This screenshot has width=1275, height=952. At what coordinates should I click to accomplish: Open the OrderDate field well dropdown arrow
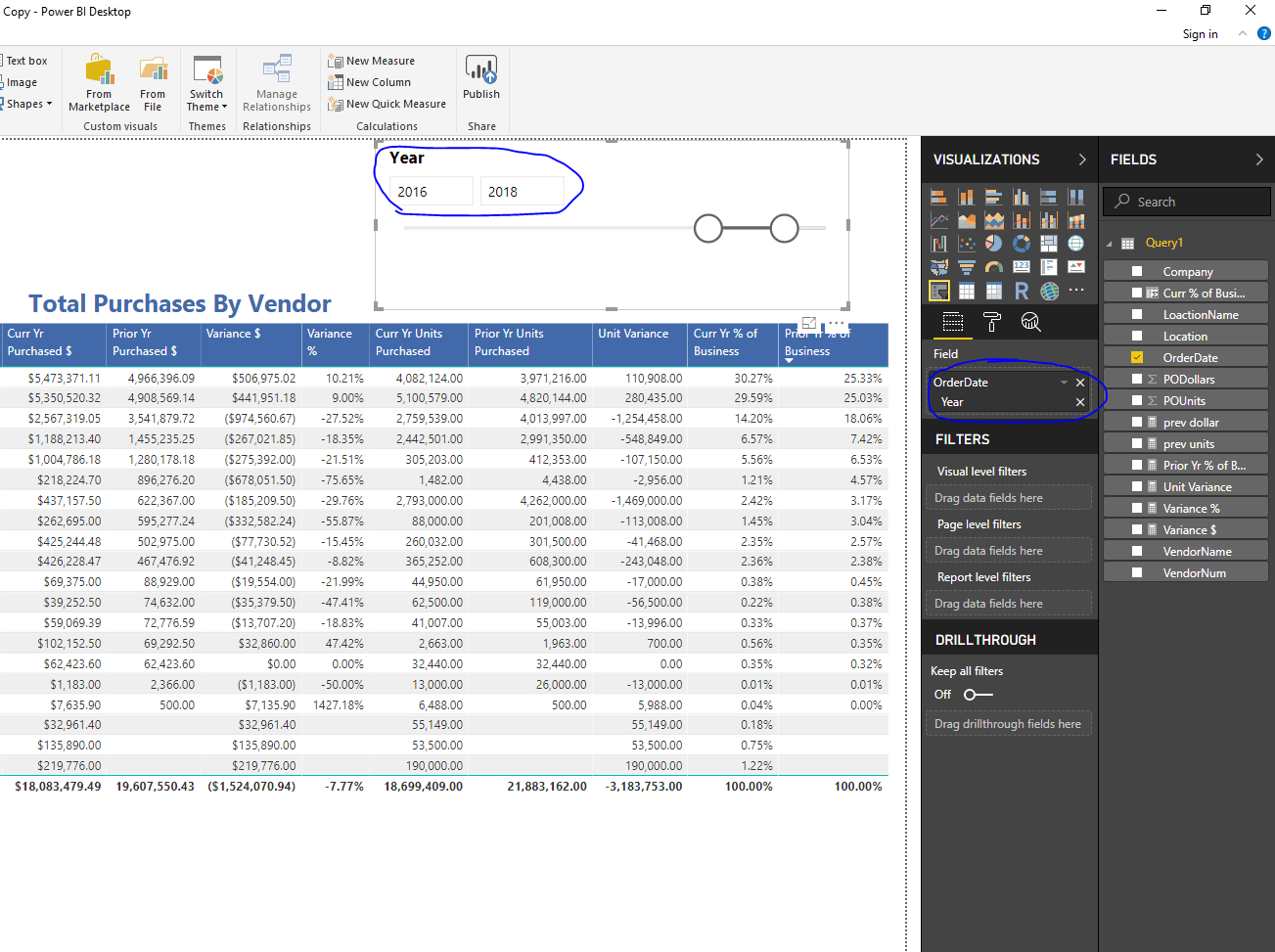click(x=1064, y=383)
